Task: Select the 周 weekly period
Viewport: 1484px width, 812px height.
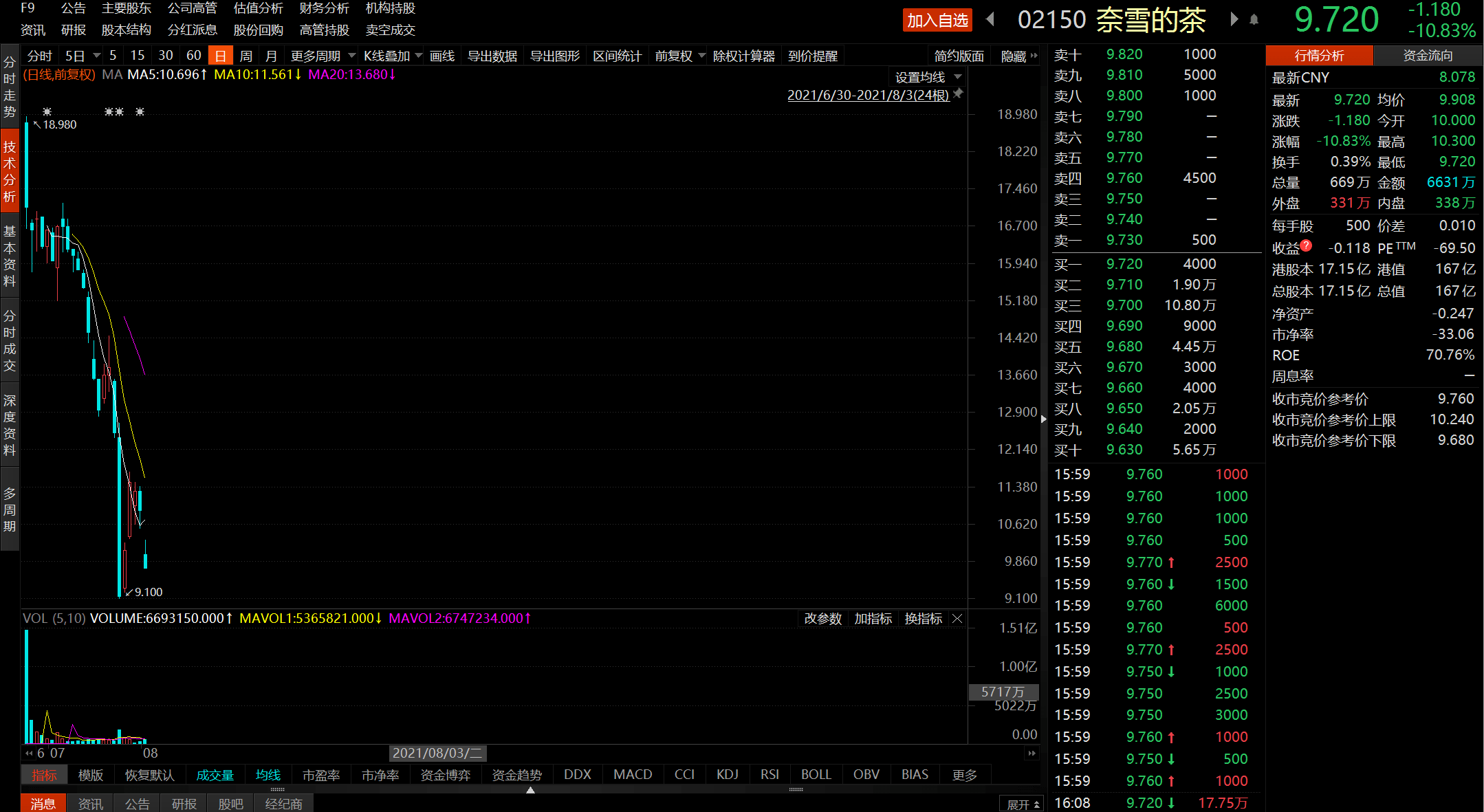Action: tap(245, 56)
